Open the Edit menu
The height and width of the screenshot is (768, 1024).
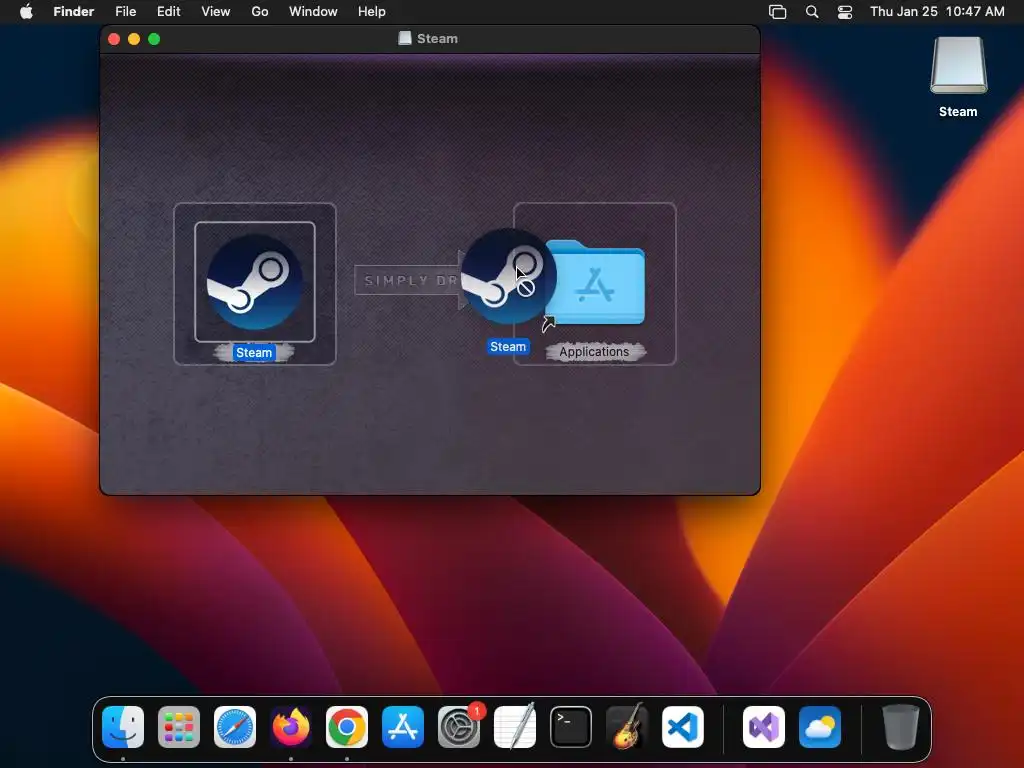(168, 12)
